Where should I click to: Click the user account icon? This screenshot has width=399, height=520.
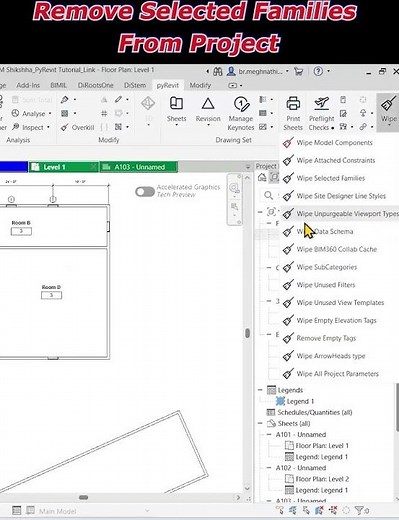pyautogui.click(x=231, y=71)
